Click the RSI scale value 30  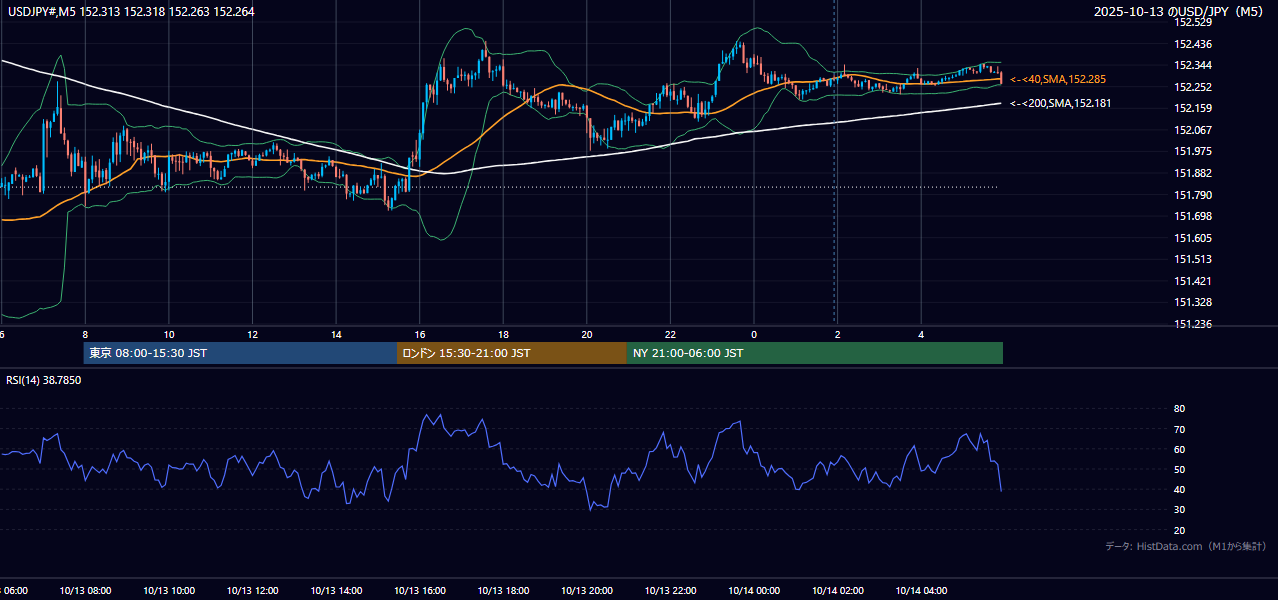[x=1179, y=510]
